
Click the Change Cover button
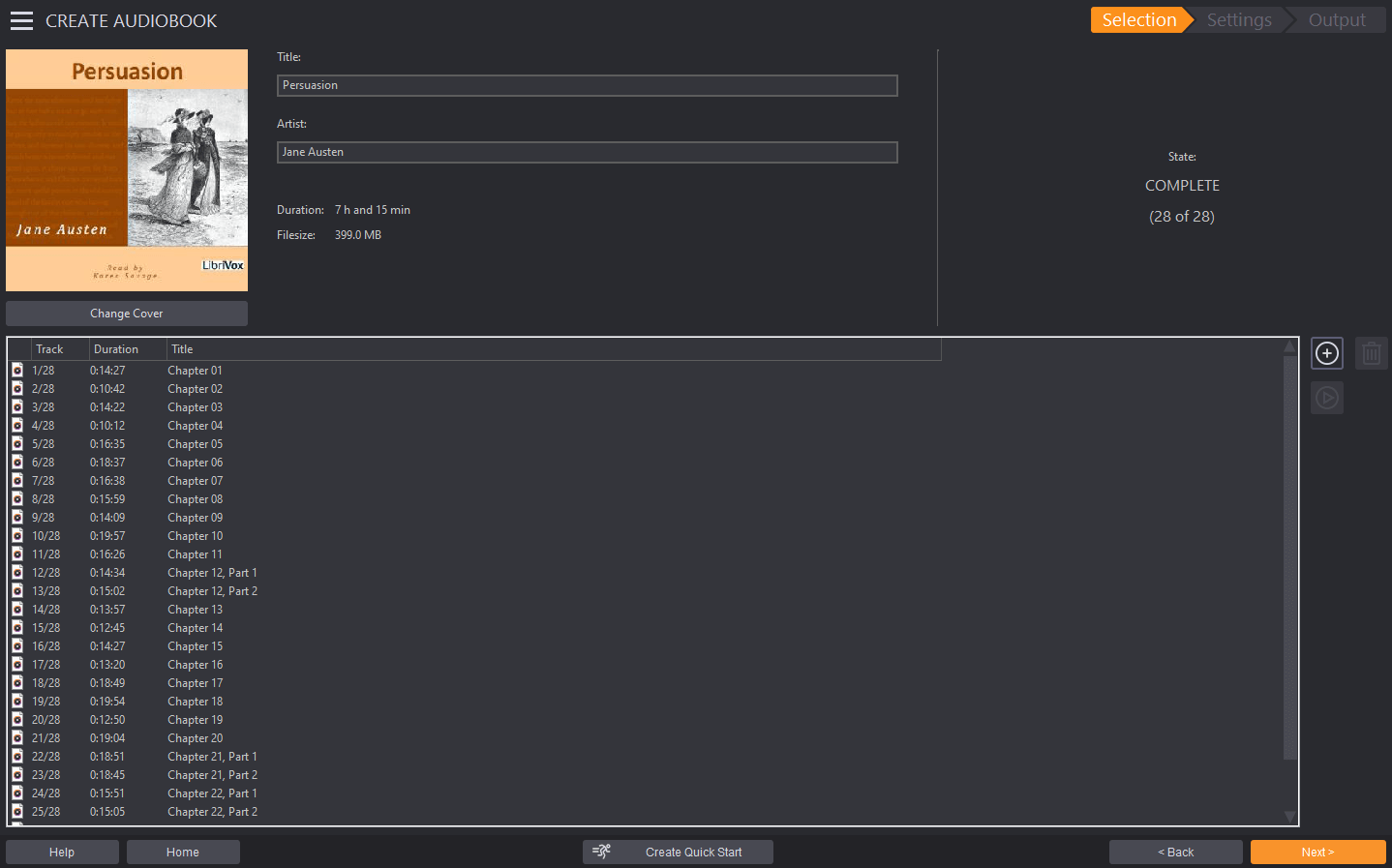click(x=126, y=313)
